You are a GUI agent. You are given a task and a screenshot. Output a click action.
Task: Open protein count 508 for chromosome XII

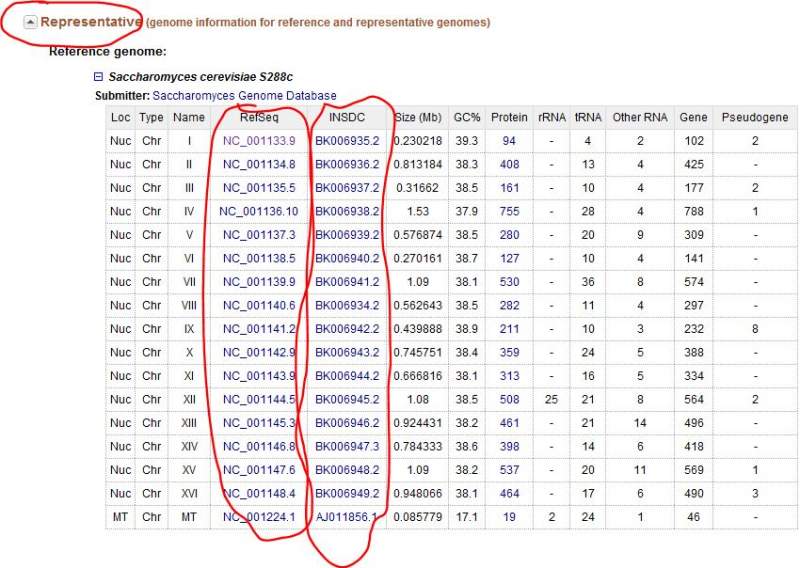509,399
